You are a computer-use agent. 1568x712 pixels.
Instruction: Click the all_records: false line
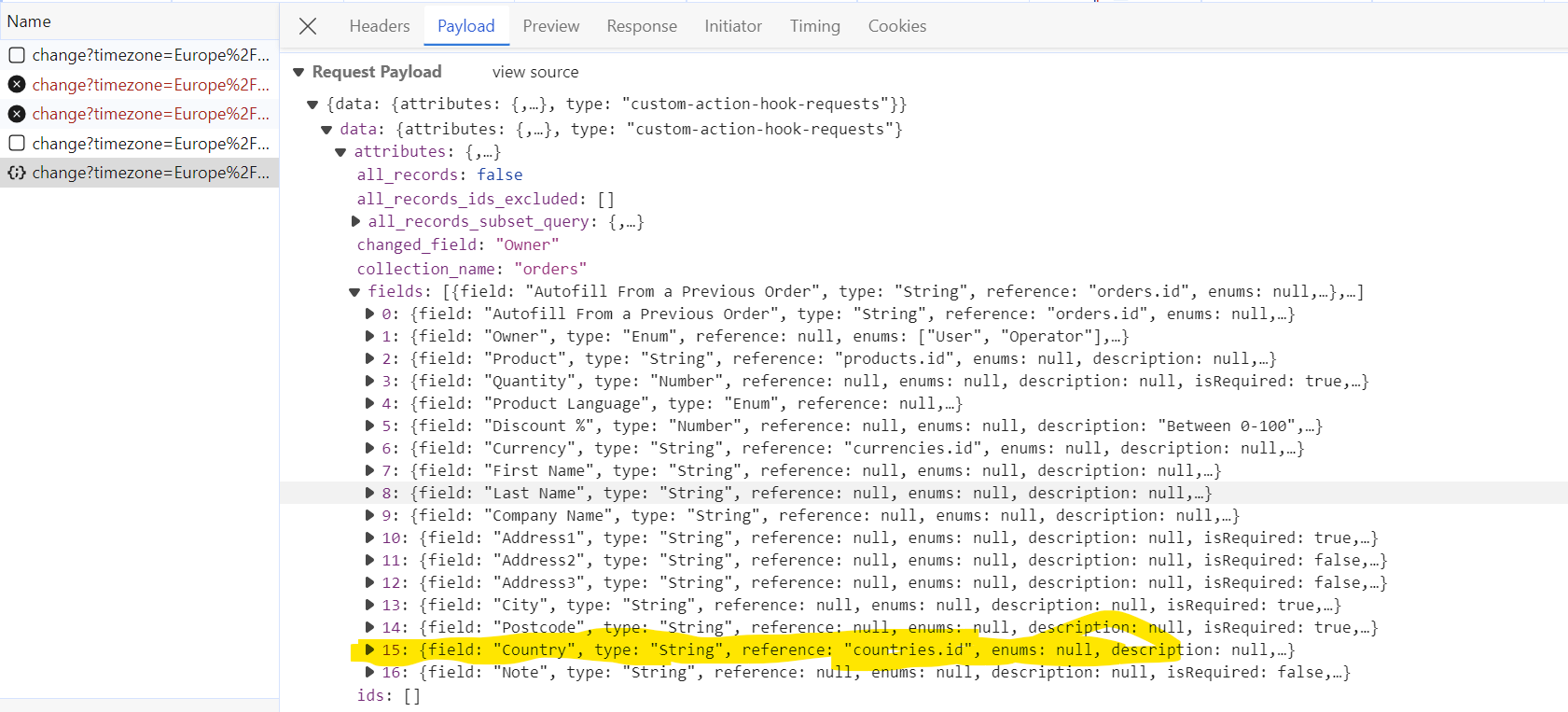[x=439, y=175]
